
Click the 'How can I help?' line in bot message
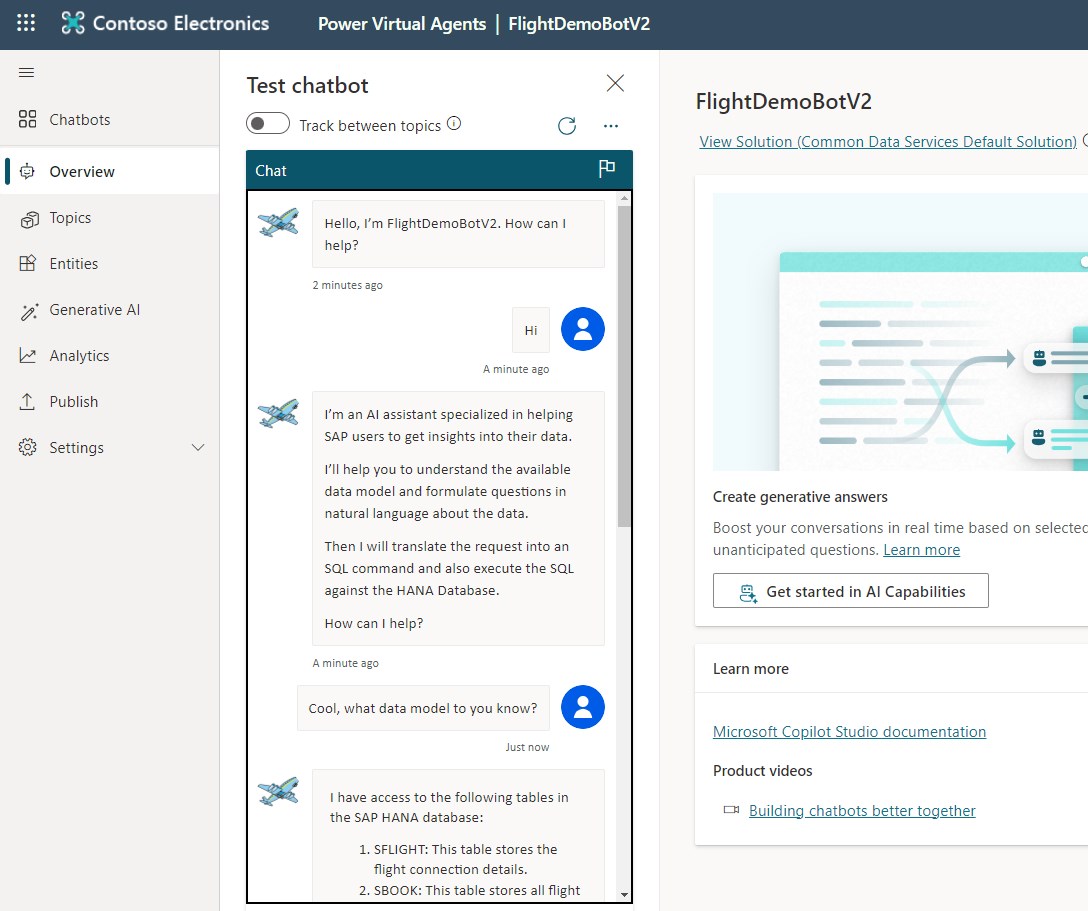pyautogui.click(x=374, y=624)
